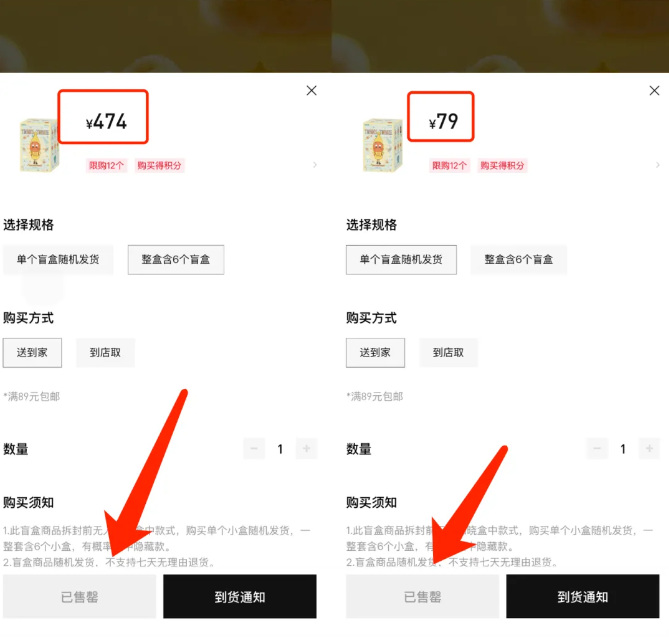Screen dimensions: 669x637
Task: Choose 到店取 pickup in left panel
Action: pyautogui.click(x=105, y=352)
